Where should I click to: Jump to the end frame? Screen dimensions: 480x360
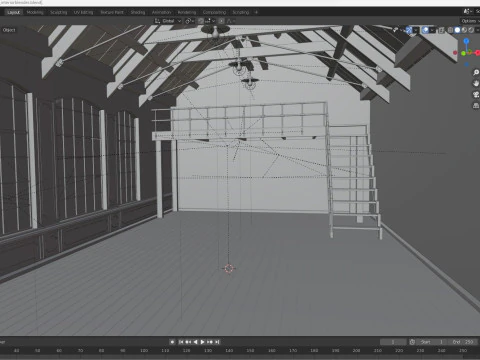pos(217,342)
